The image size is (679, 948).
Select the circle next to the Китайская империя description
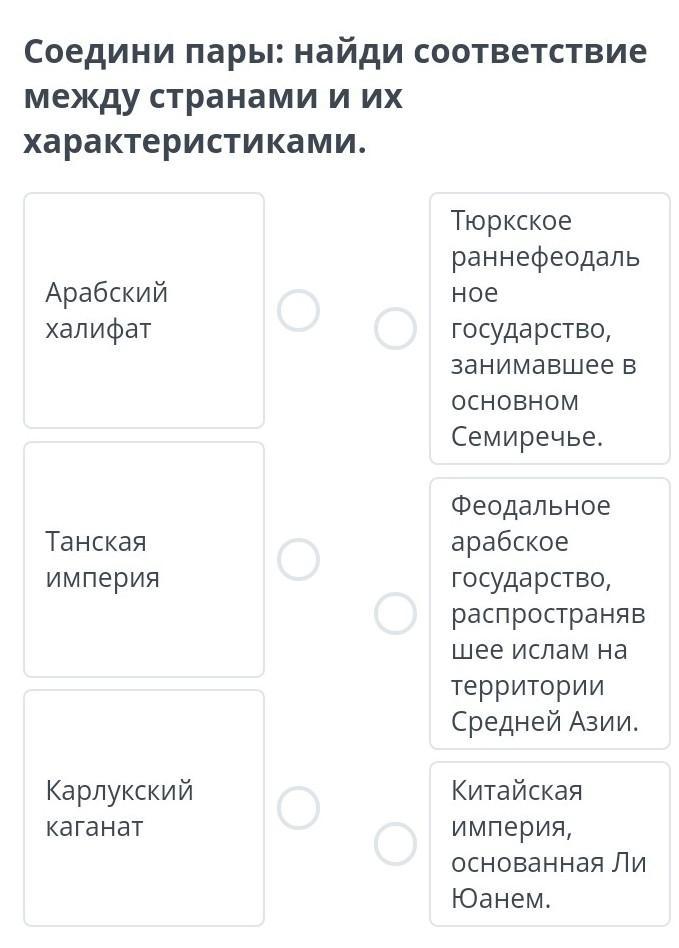pos(395,843)
